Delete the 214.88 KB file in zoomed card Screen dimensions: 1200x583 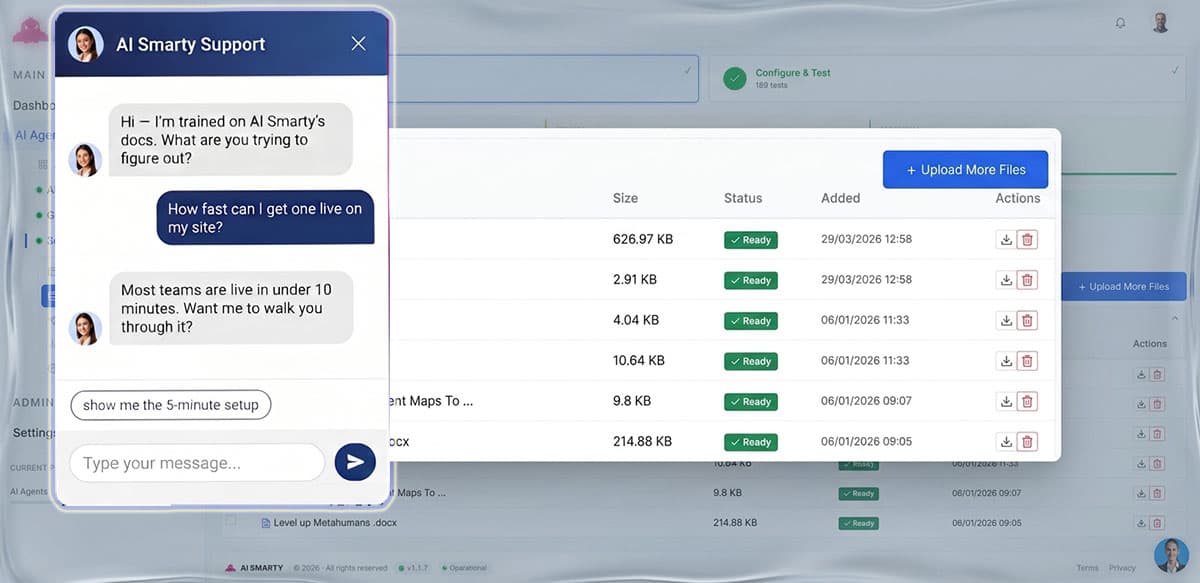(1027, 441)
